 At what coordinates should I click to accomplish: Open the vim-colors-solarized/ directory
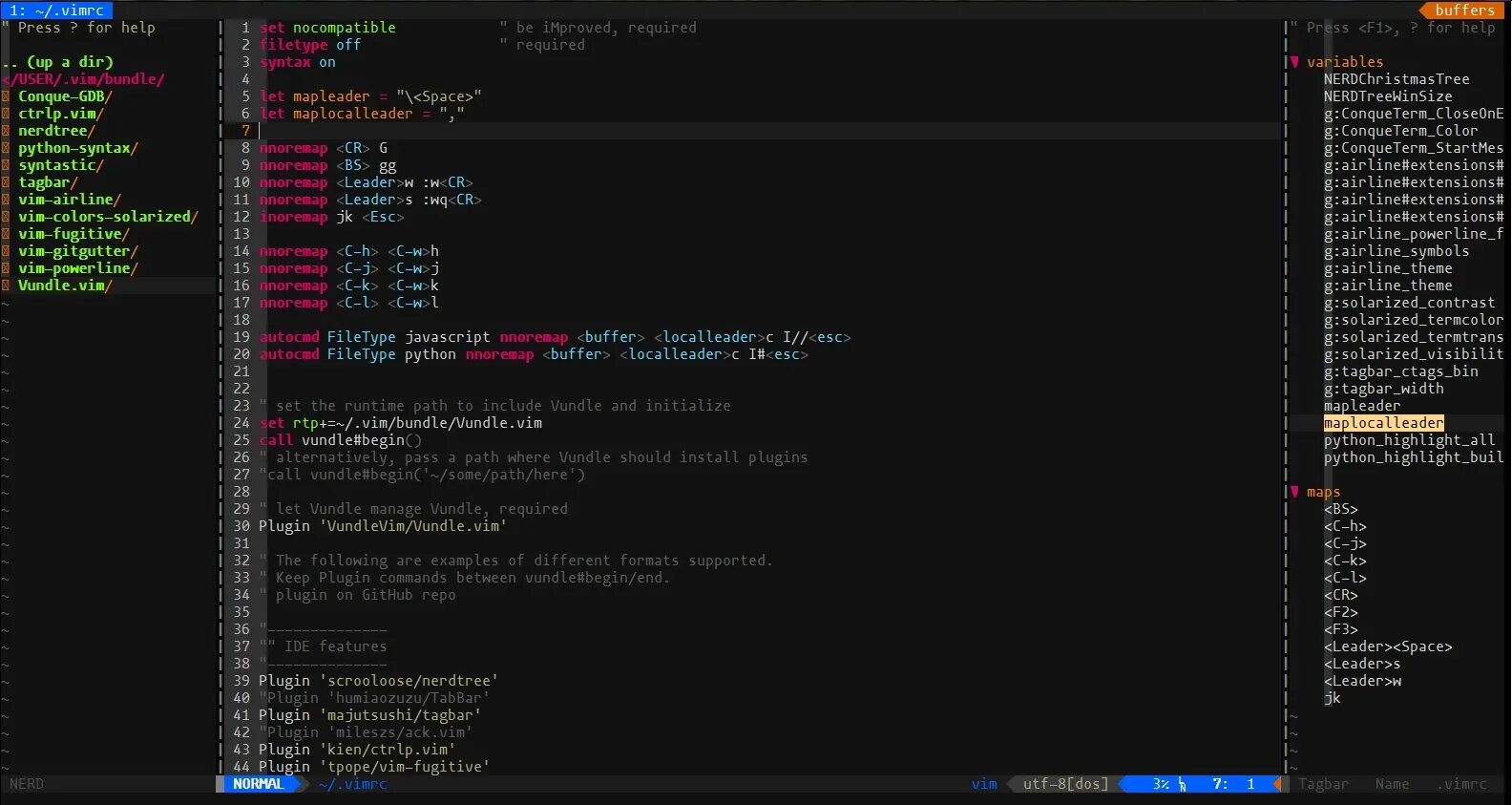click(x=108, y=217)
